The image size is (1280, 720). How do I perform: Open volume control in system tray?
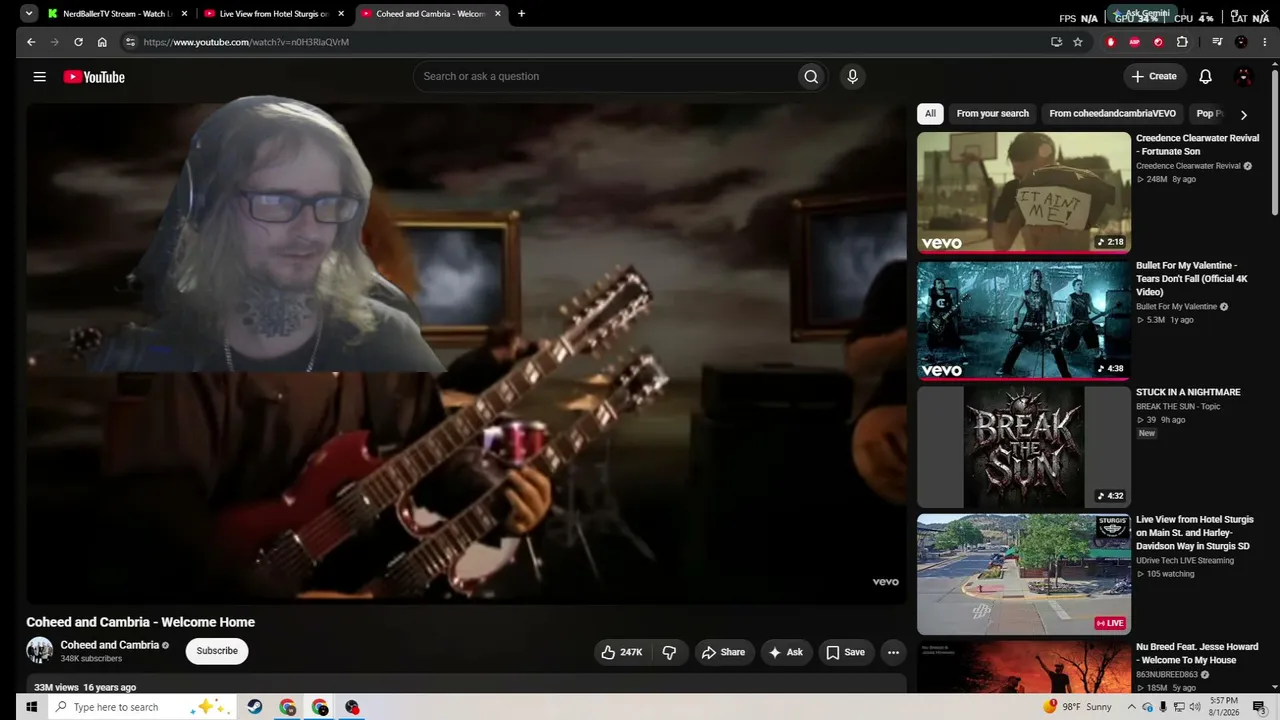[1195, 707]
